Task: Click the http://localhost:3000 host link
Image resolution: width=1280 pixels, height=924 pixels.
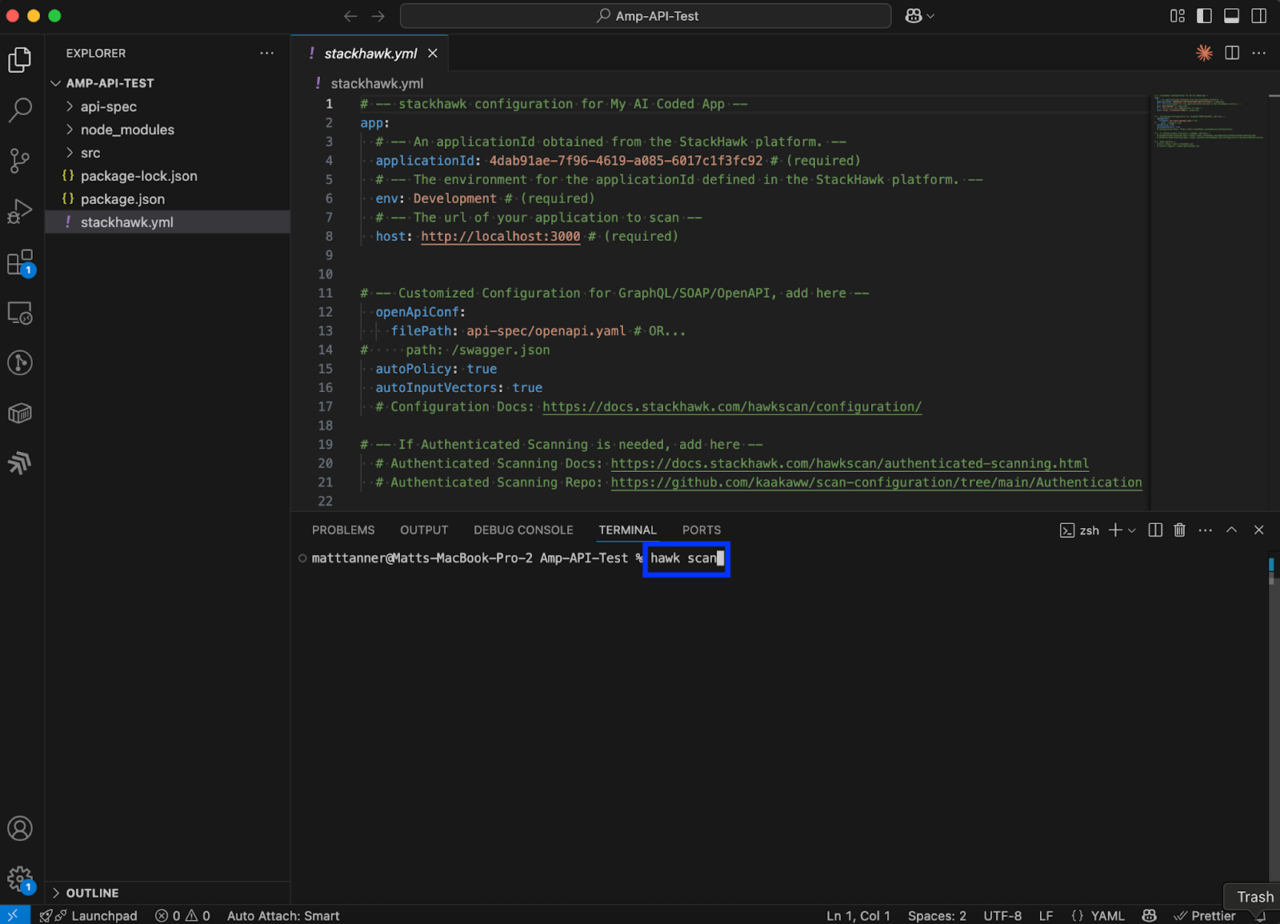Action: pos(500,237)
